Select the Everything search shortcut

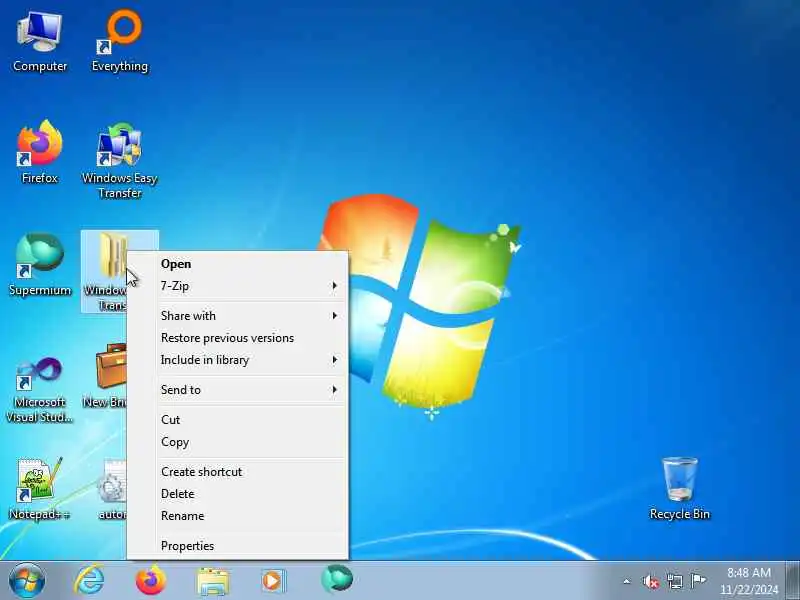point(120,42)
